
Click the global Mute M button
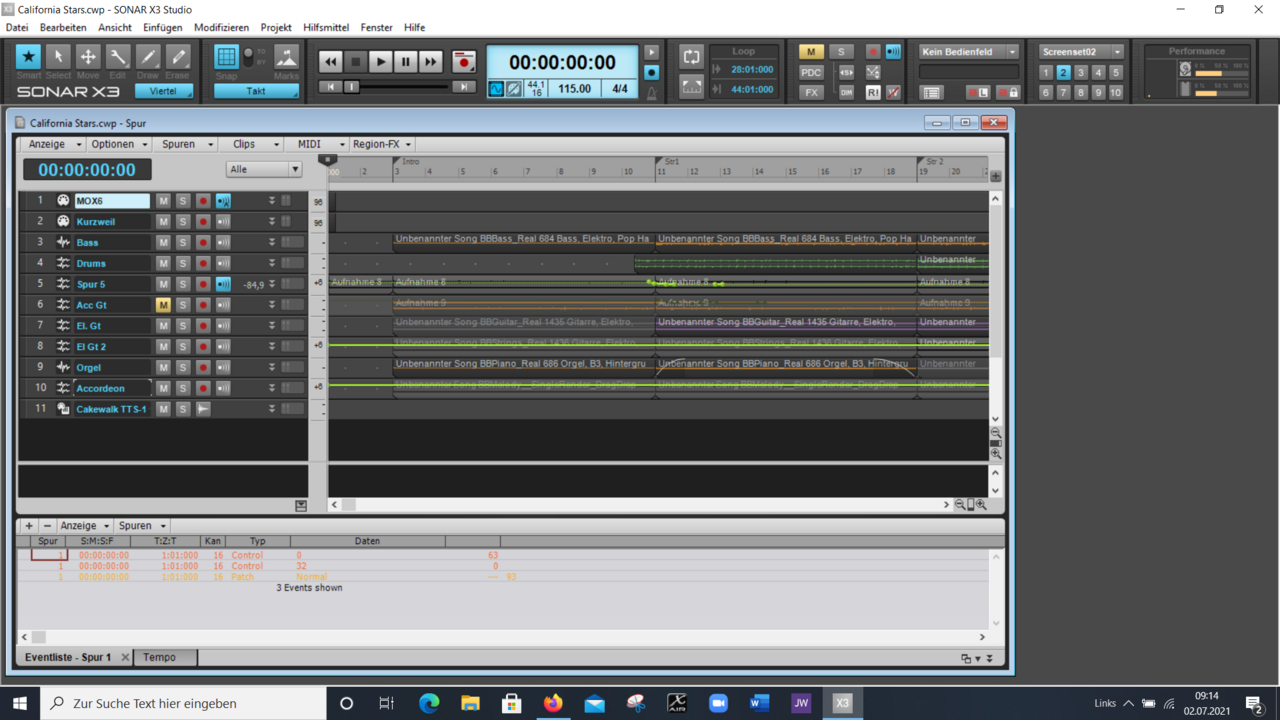(x=811, y=52)
